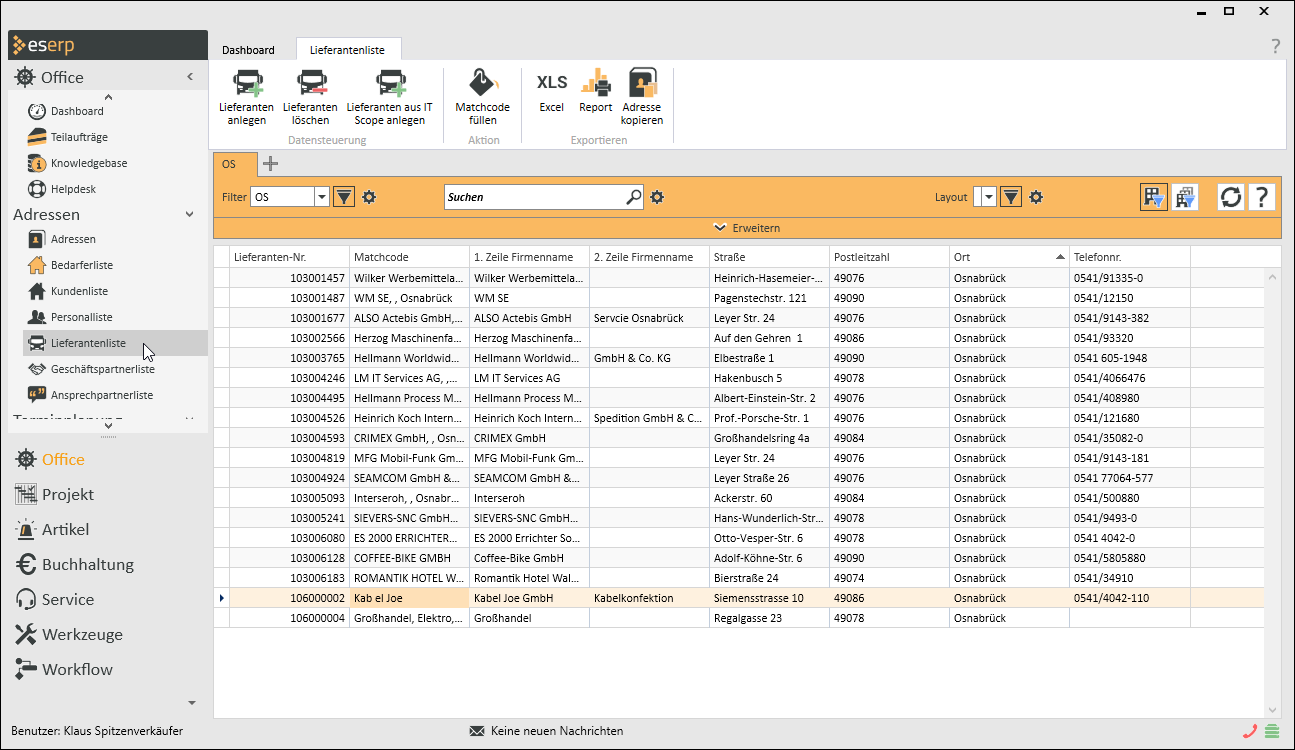Expand module list with bottom sidebar arrow

tap(192, 703)
